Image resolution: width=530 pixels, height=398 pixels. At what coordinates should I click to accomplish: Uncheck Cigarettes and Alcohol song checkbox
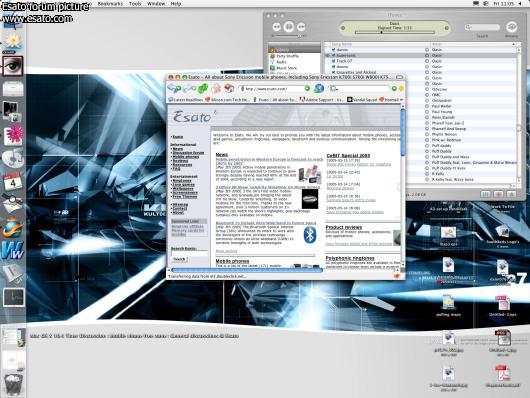[333, 72]
